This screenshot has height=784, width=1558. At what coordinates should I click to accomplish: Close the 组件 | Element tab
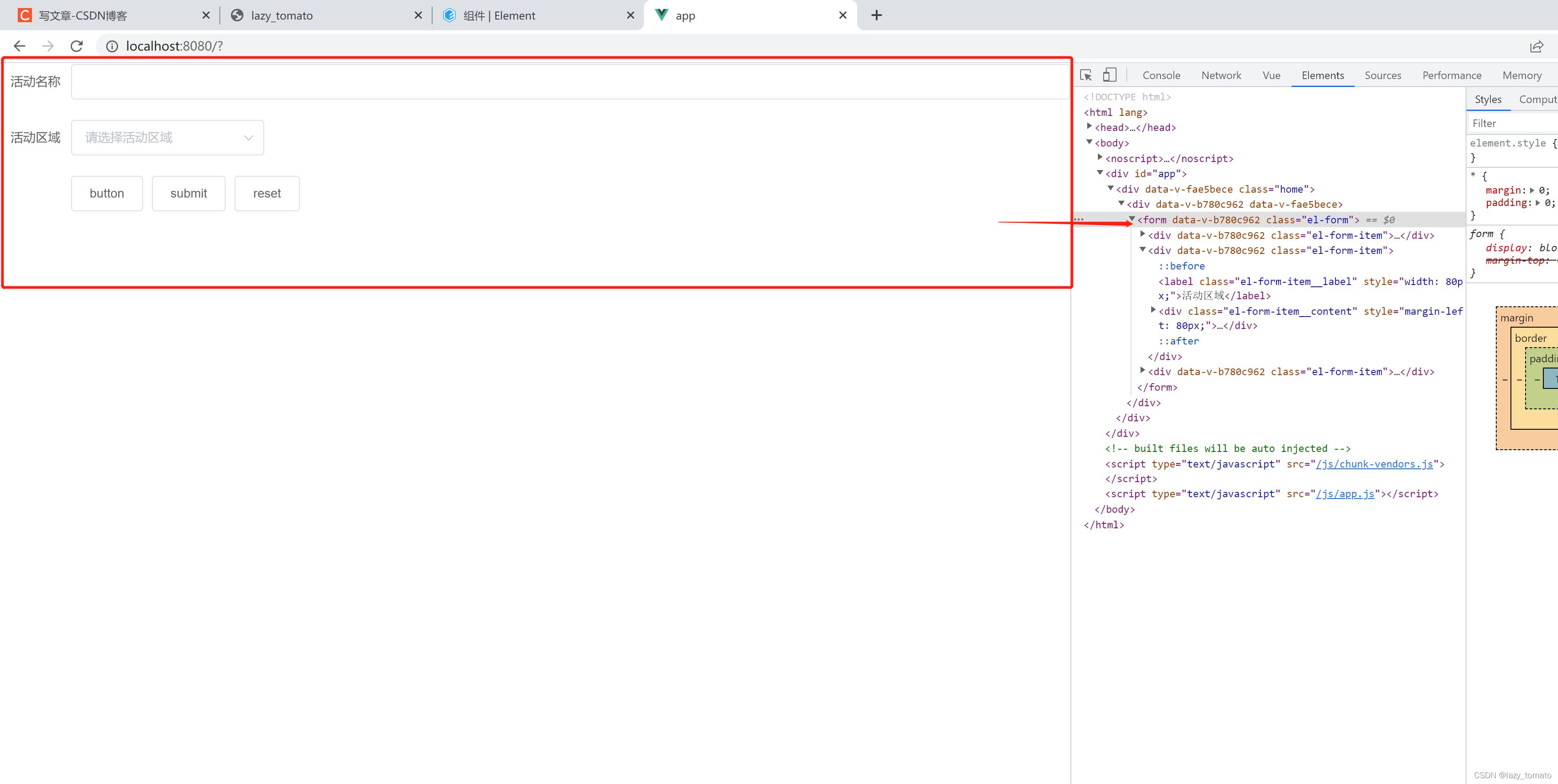click(630, 15)
